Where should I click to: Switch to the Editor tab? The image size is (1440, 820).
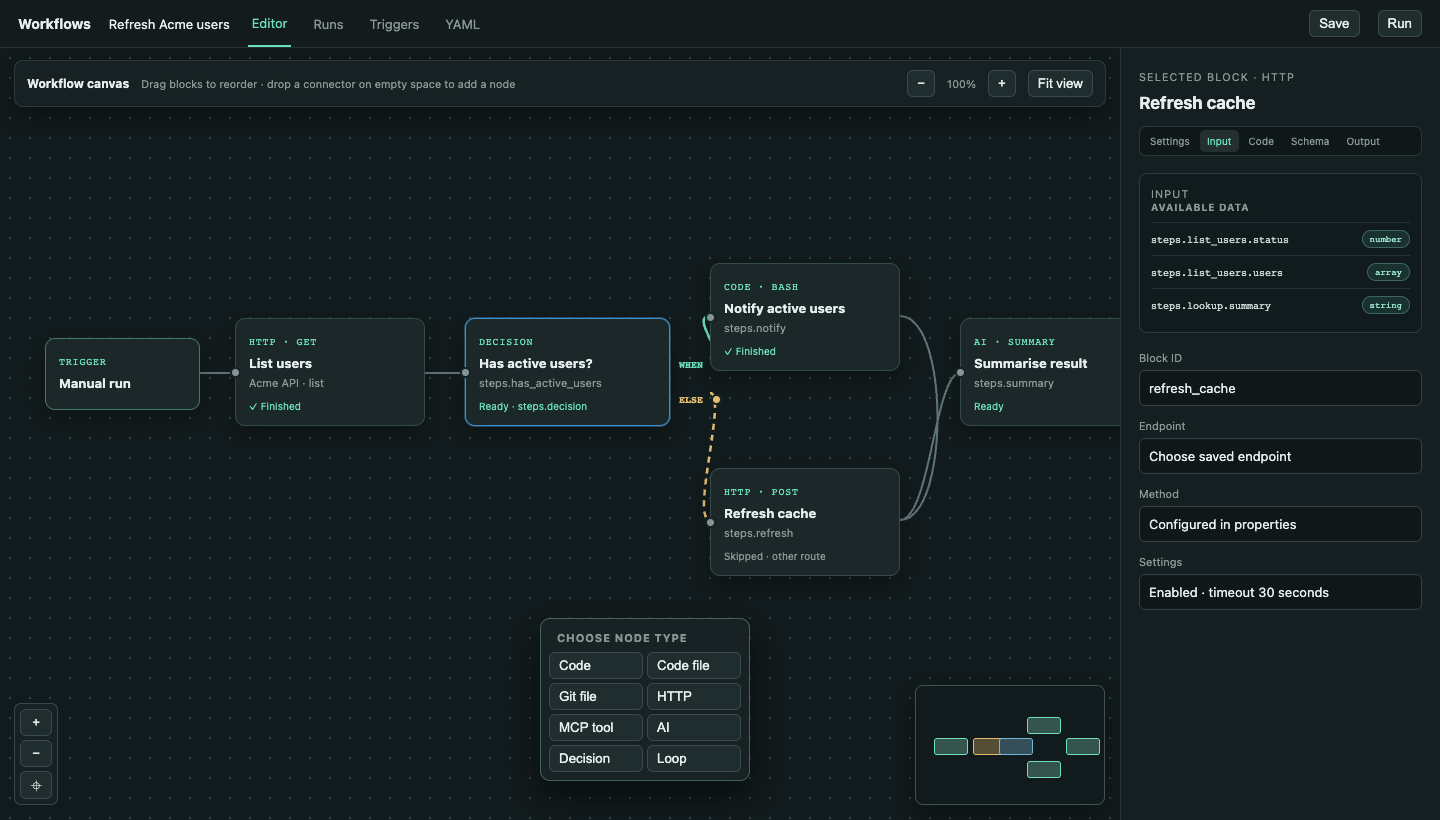pos(269,24)
